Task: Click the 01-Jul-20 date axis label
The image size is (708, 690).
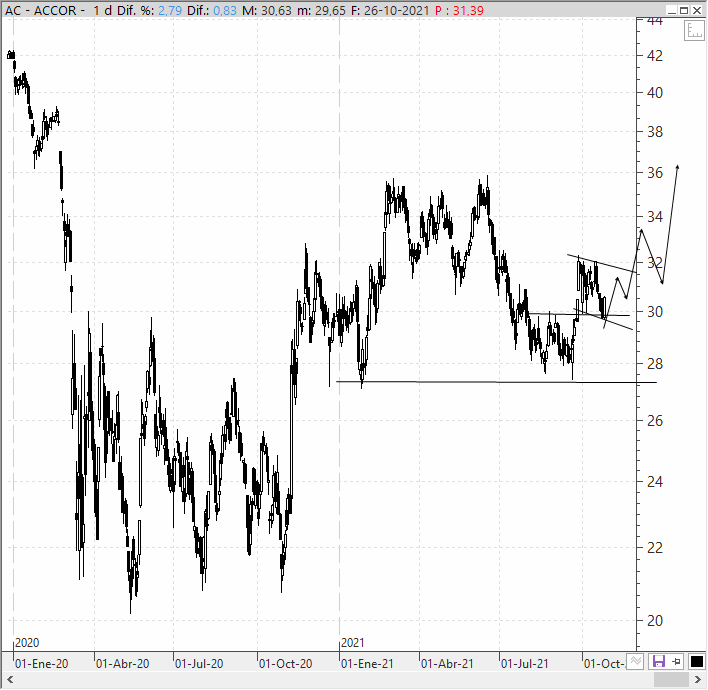Action: pos(199,664)
